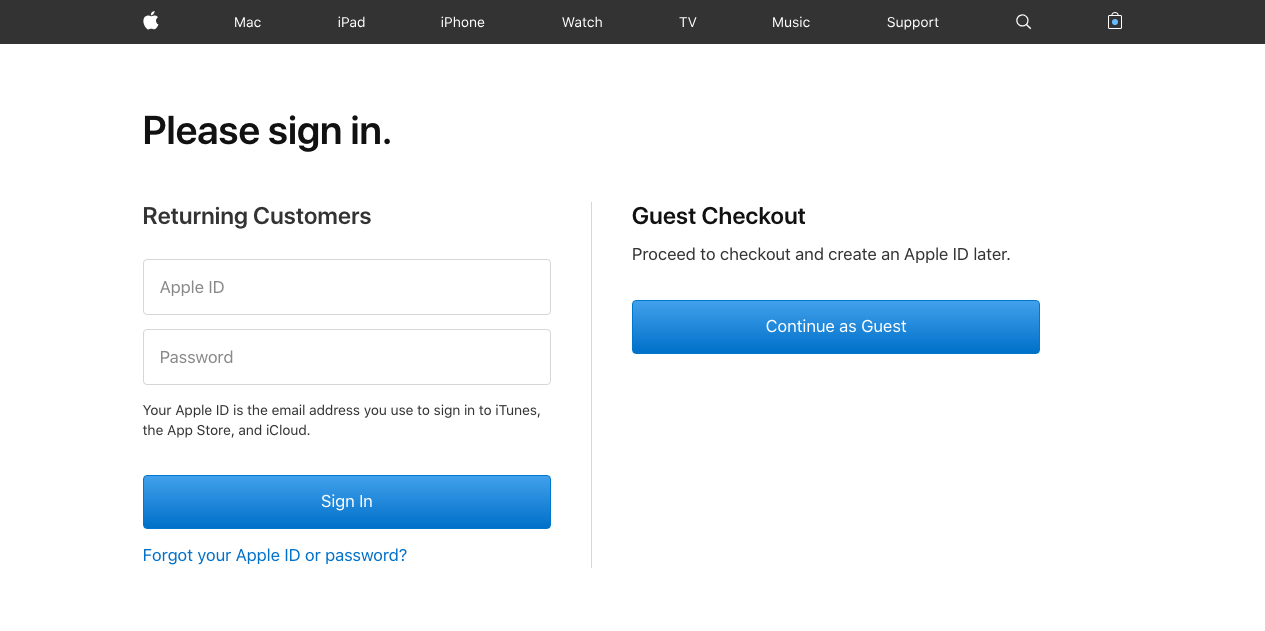Select iPhone in the navigation bar
The width and height of the screenshot is (1265, 631).
(x=462, y=22)
